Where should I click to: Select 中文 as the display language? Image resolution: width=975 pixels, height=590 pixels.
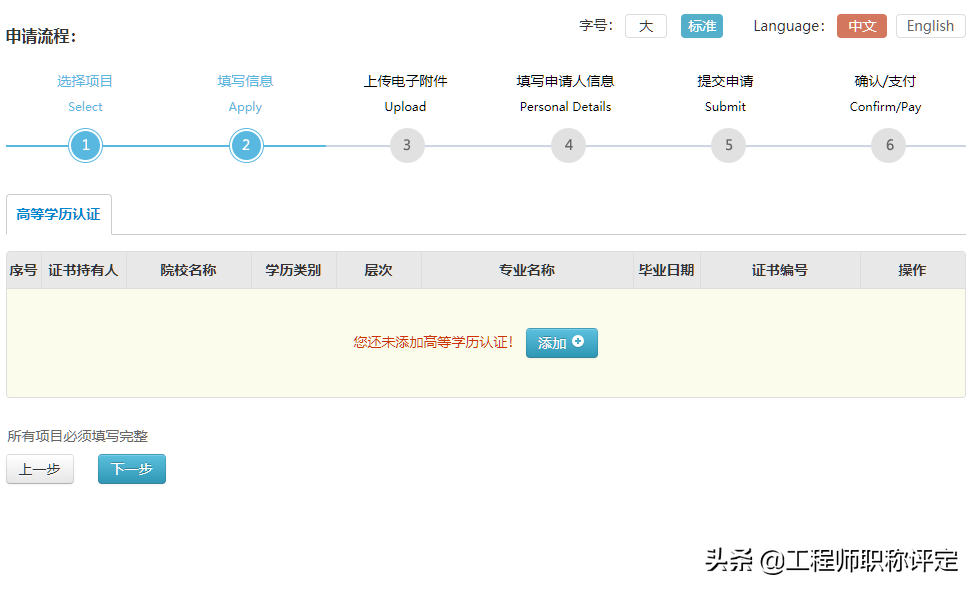point(862,26)
